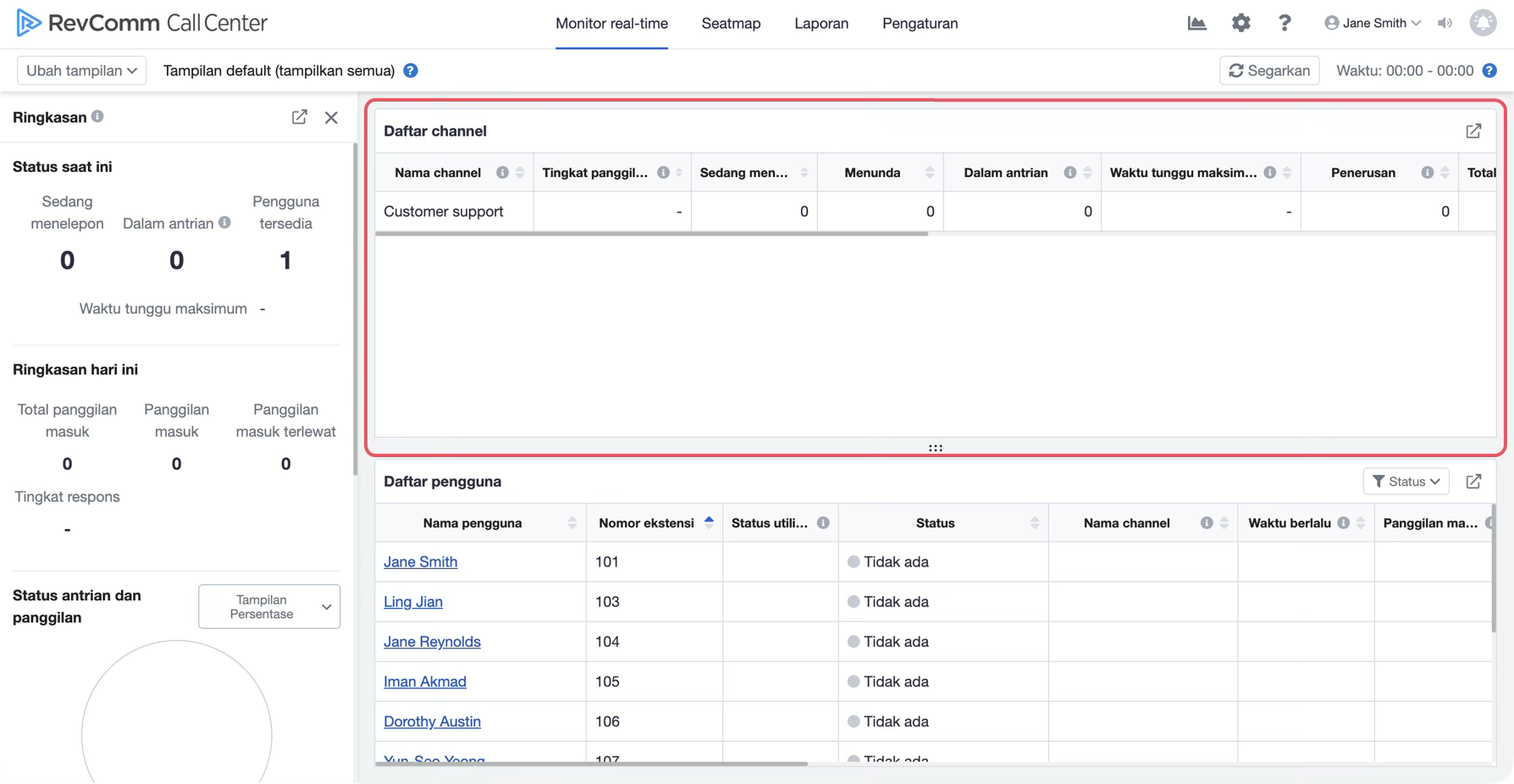Click info icon in Waktu berlalu header
This screenshot has height=784, width=1514.
[x=1343, y=523]
